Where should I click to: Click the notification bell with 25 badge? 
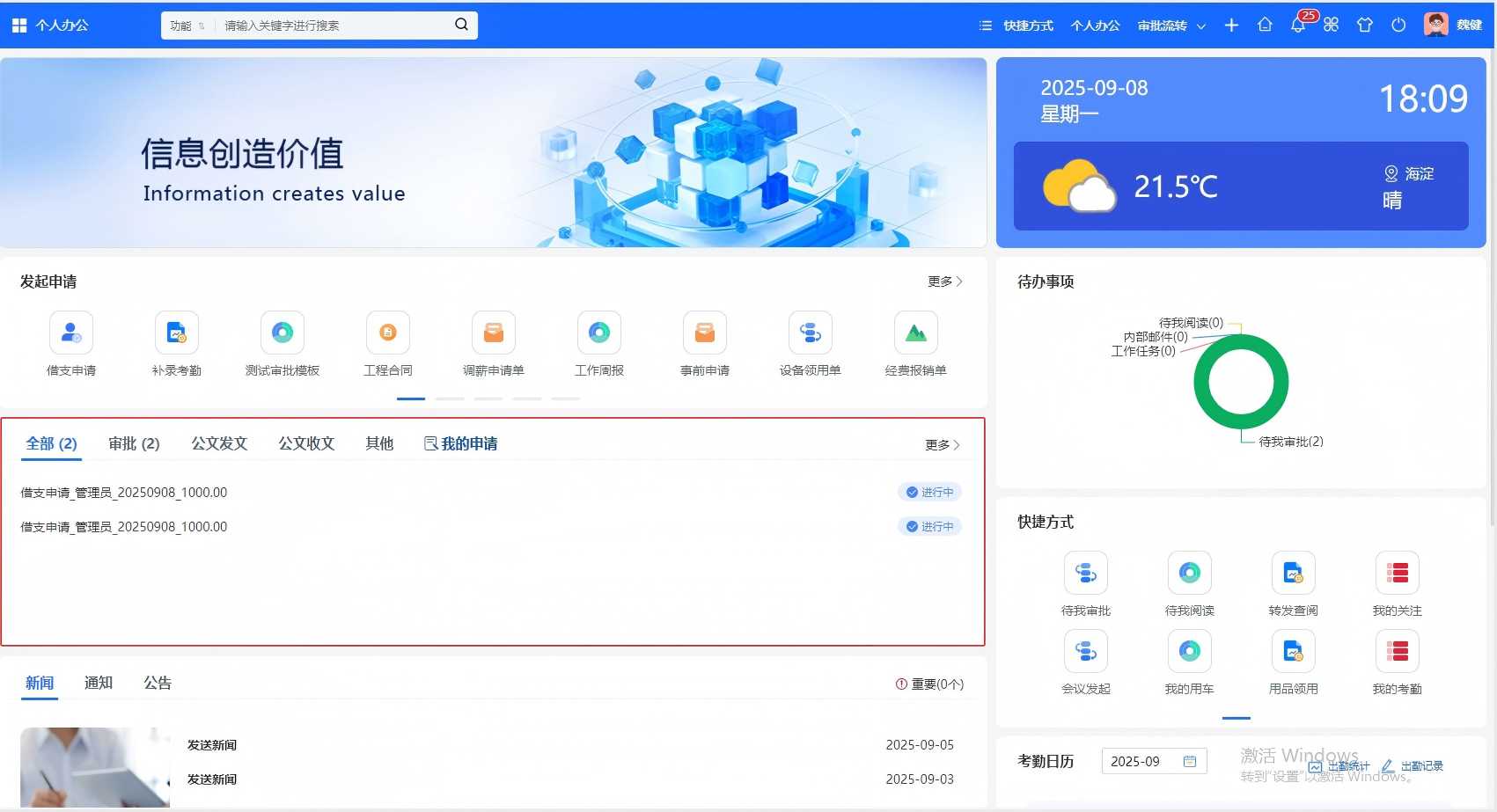(x=1298, y=26)
